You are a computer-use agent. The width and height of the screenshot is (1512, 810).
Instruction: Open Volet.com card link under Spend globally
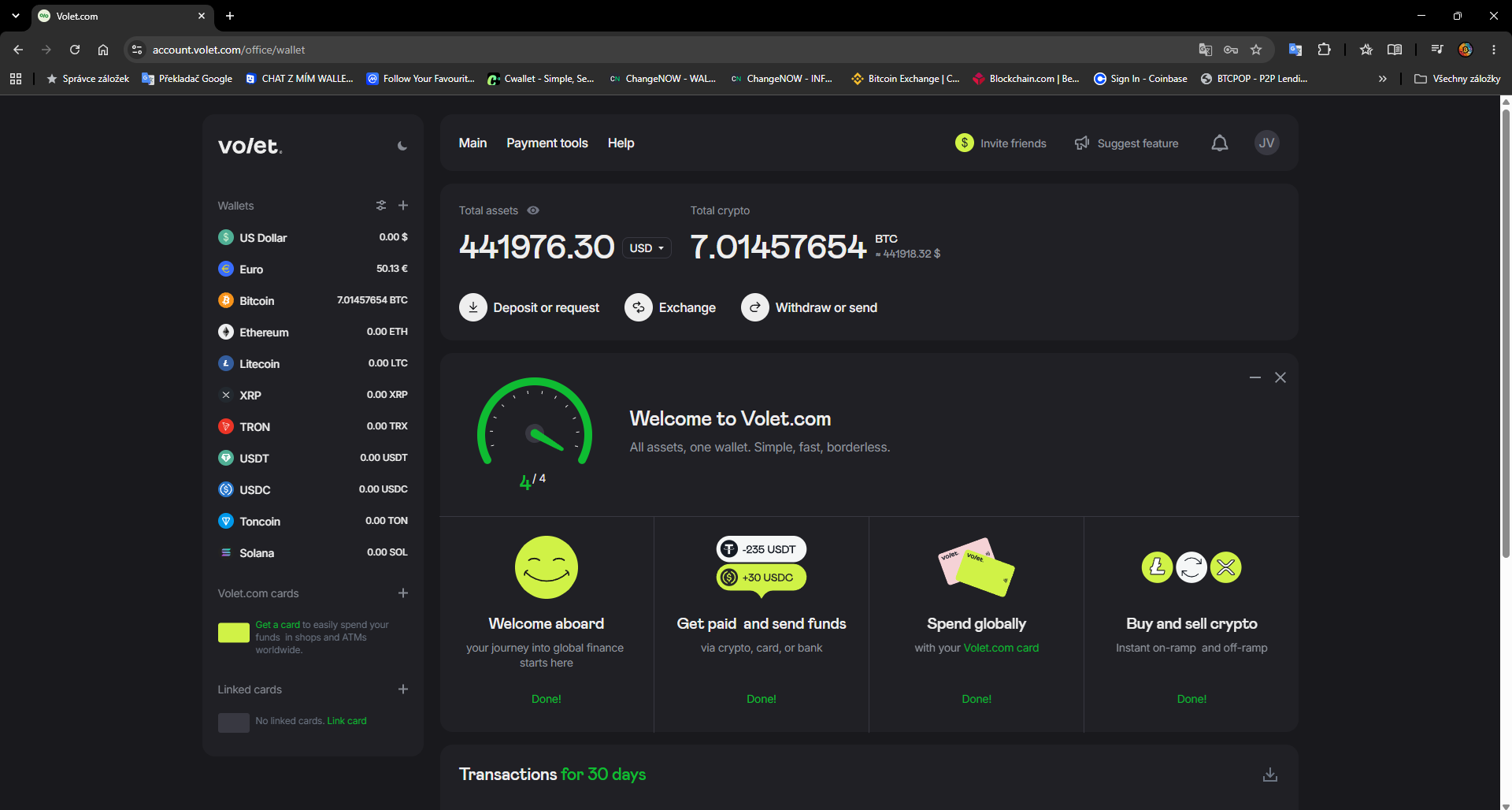[x=1001, y=648]
